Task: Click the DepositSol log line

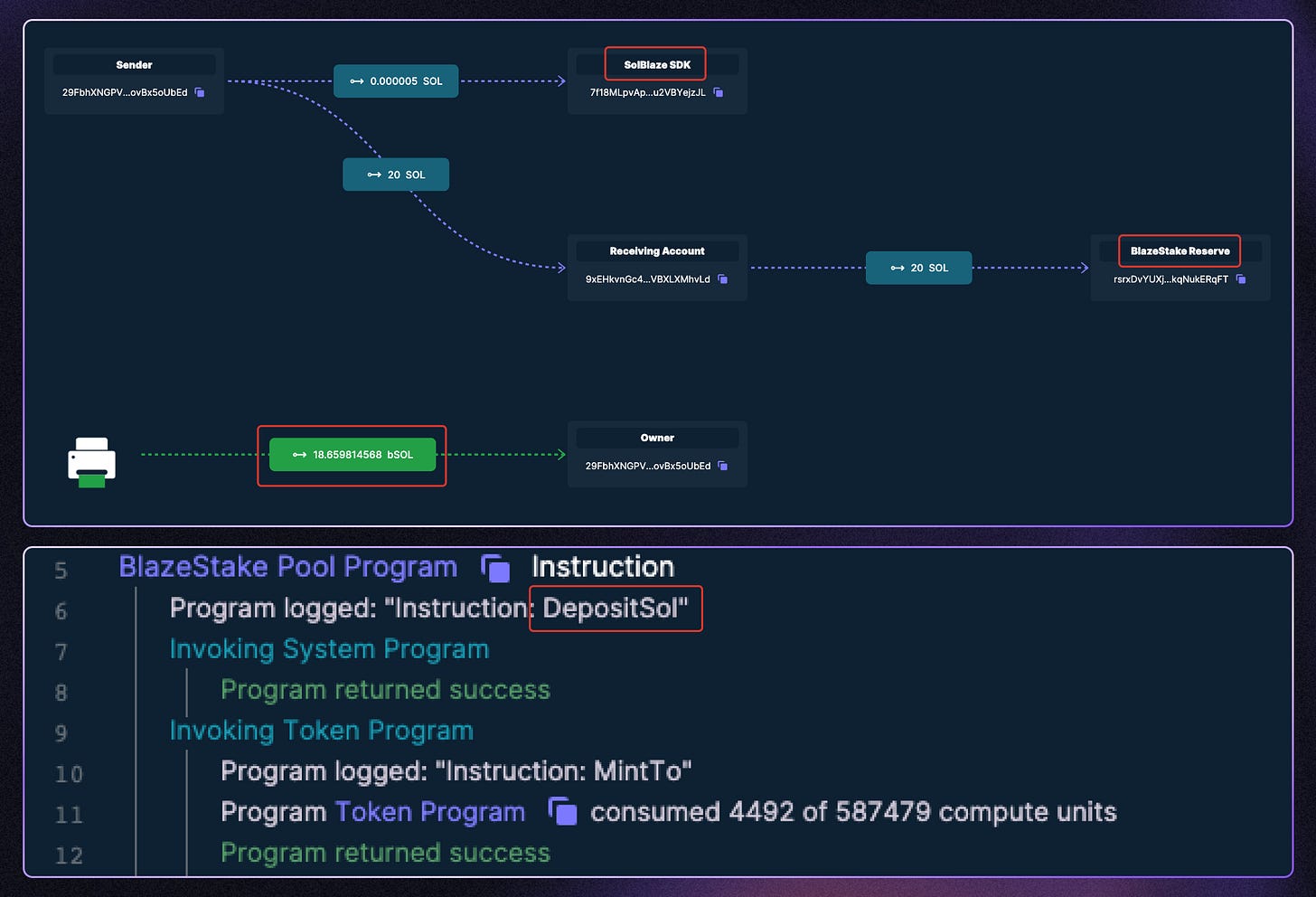Action: click(x=429, y=609)
